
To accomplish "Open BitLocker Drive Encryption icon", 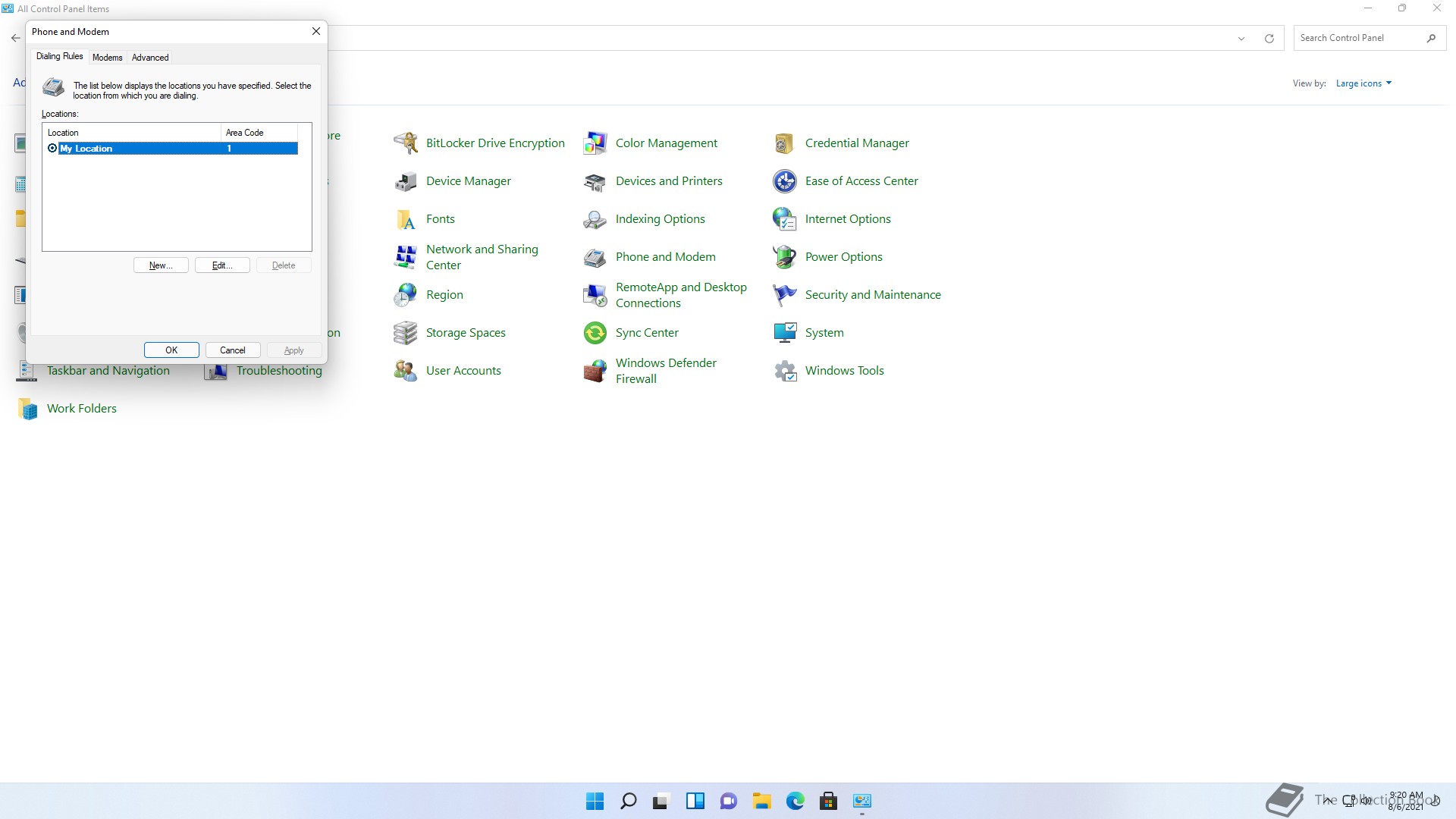I will (406, 143).
